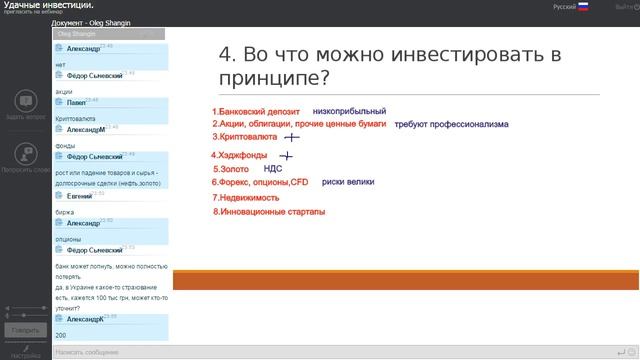Click icon beside Александр above the 'опционы' message

[x=59, y=222]
